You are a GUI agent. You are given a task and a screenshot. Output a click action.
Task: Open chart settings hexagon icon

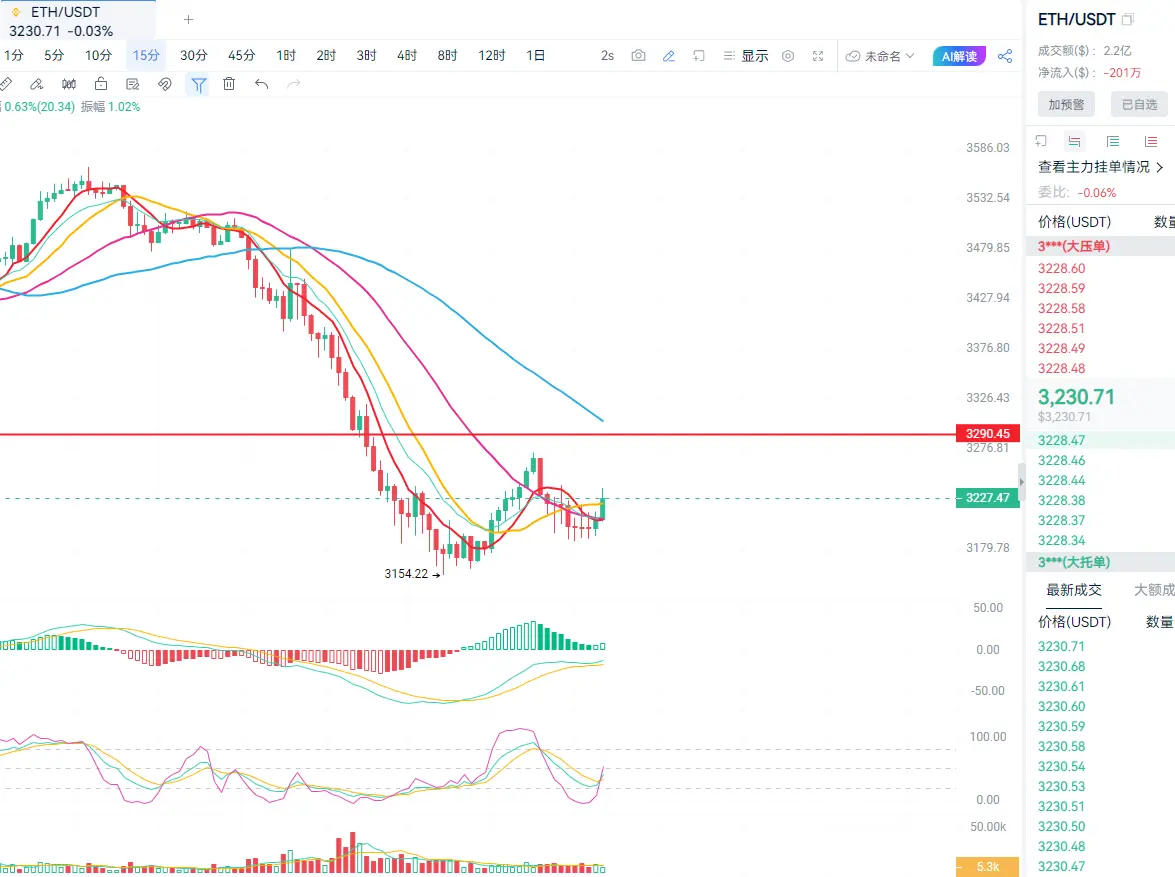[788, 55]
